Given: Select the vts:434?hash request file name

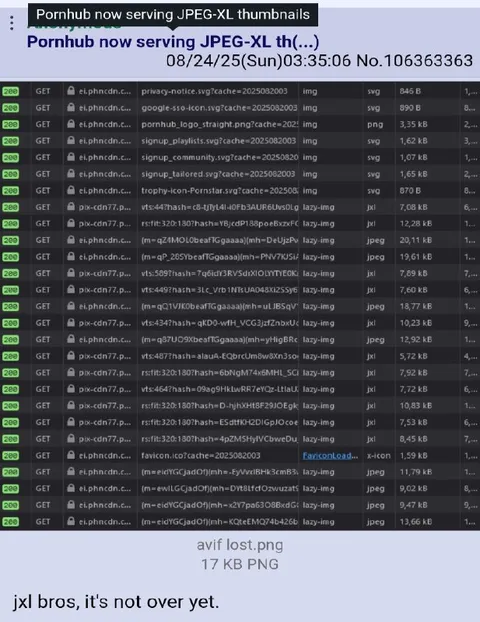Looking at the screenshot, I should (220, 323).
